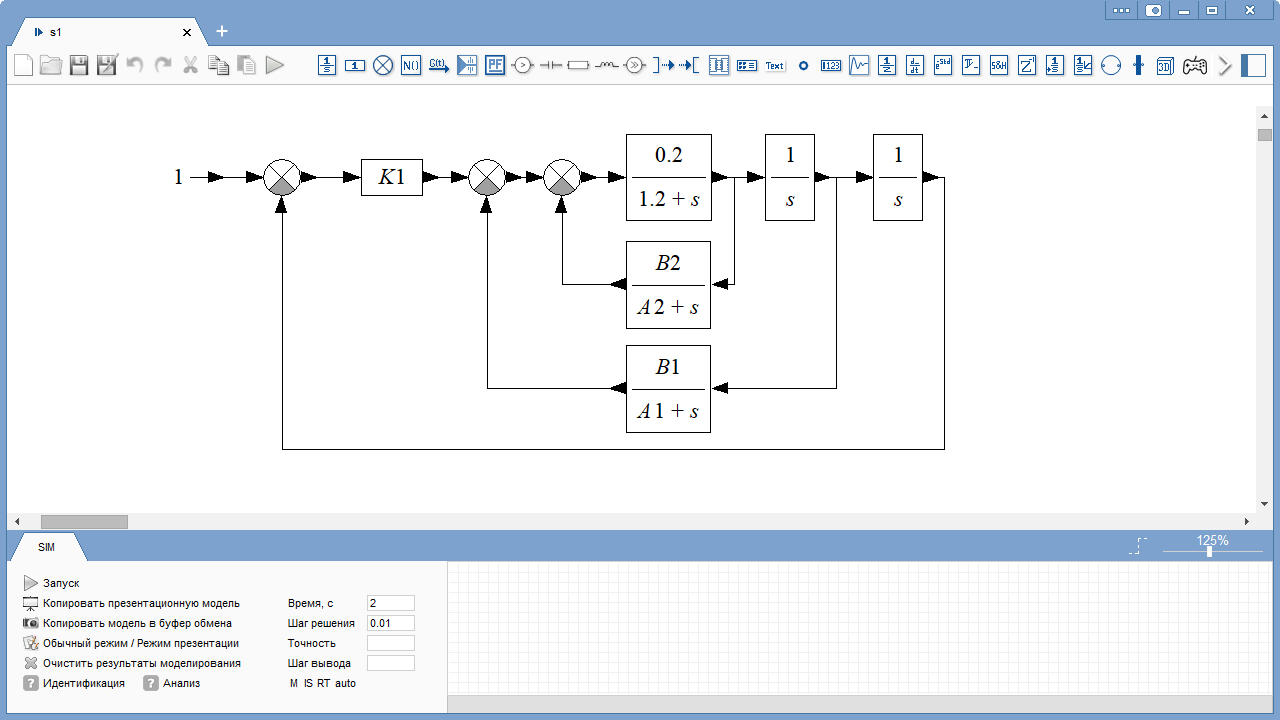Insert a 1/s transfer function block

(x=327, y=66)
